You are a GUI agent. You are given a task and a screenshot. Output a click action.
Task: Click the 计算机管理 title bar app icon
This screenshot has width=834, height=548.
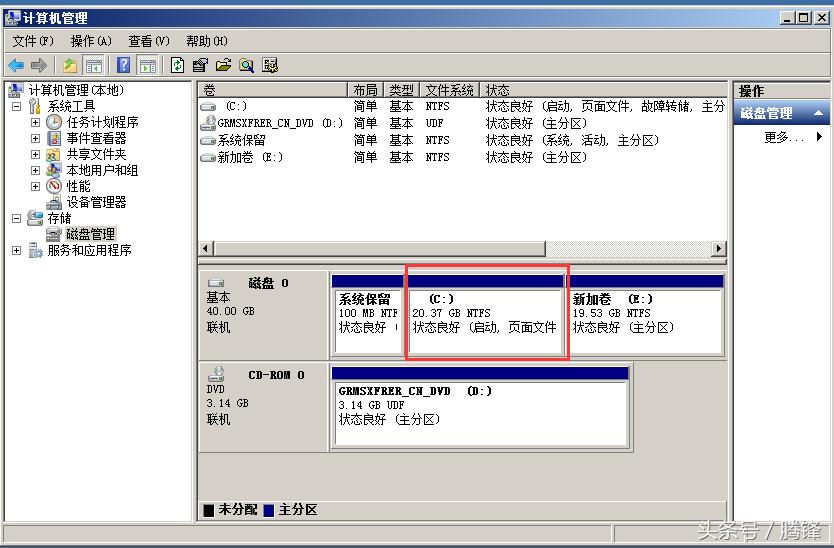12,18
